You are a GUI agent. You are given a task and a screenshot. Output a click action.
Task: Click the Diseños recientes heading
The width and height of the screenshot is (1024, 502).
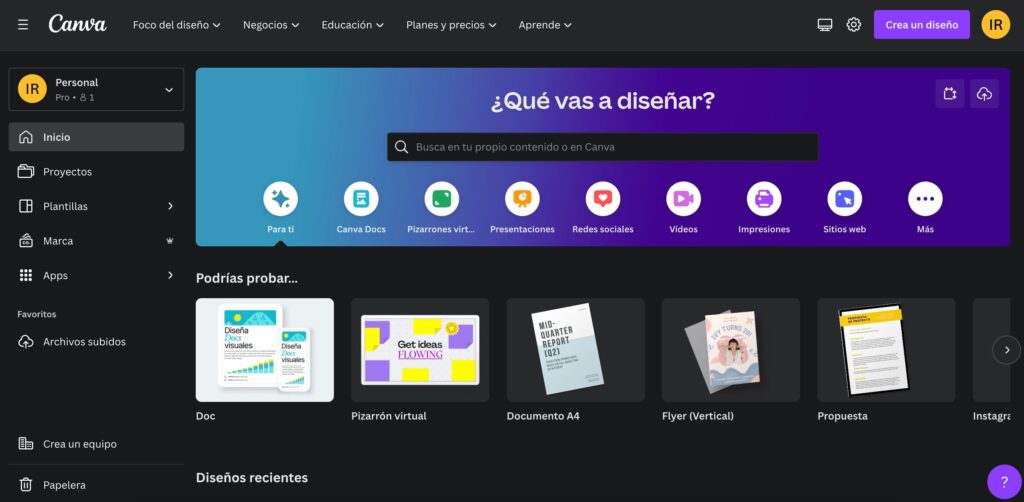251,478
